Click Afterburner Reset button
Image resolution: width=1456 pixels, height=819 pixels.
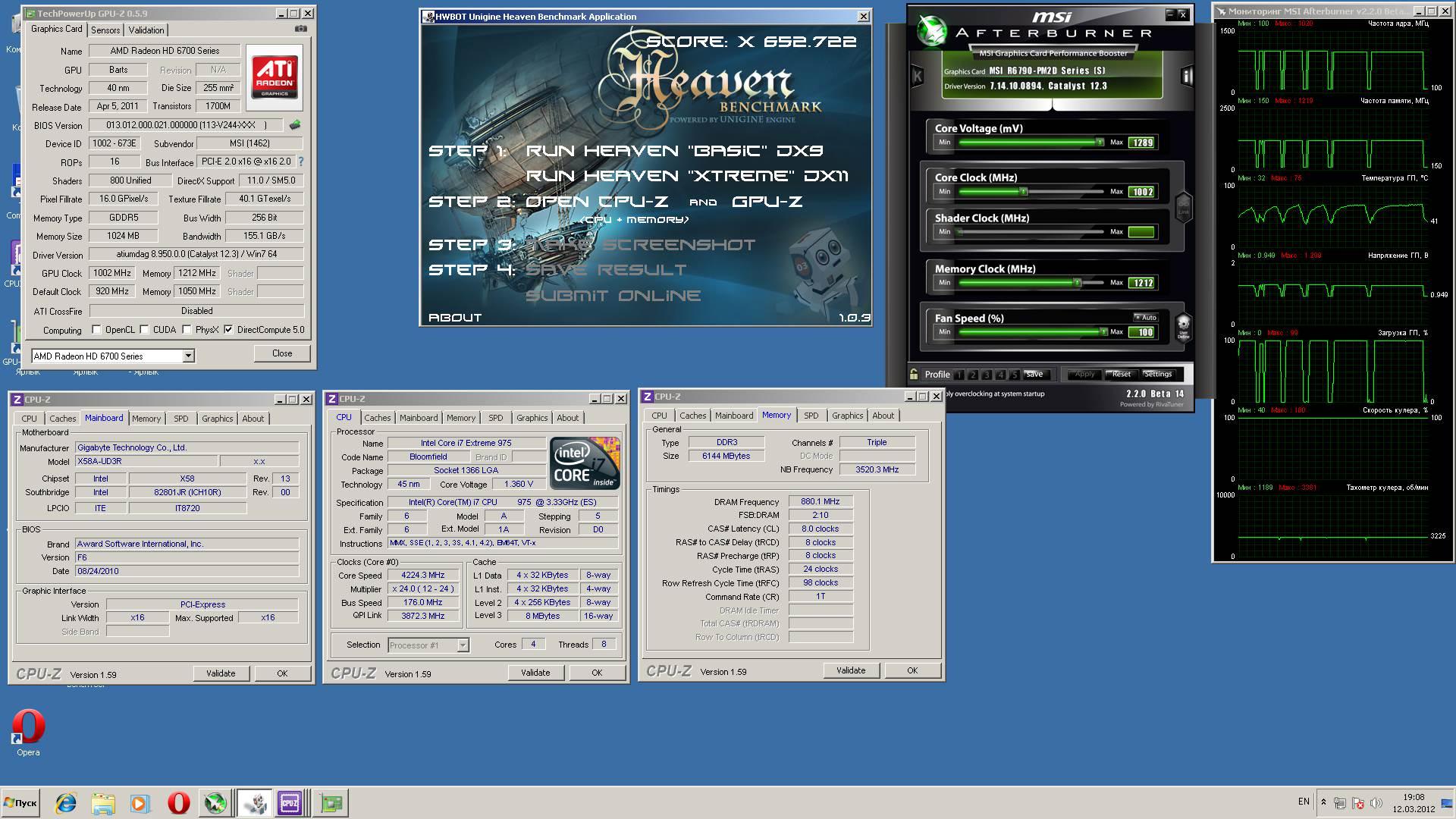tap(1122, 375)
